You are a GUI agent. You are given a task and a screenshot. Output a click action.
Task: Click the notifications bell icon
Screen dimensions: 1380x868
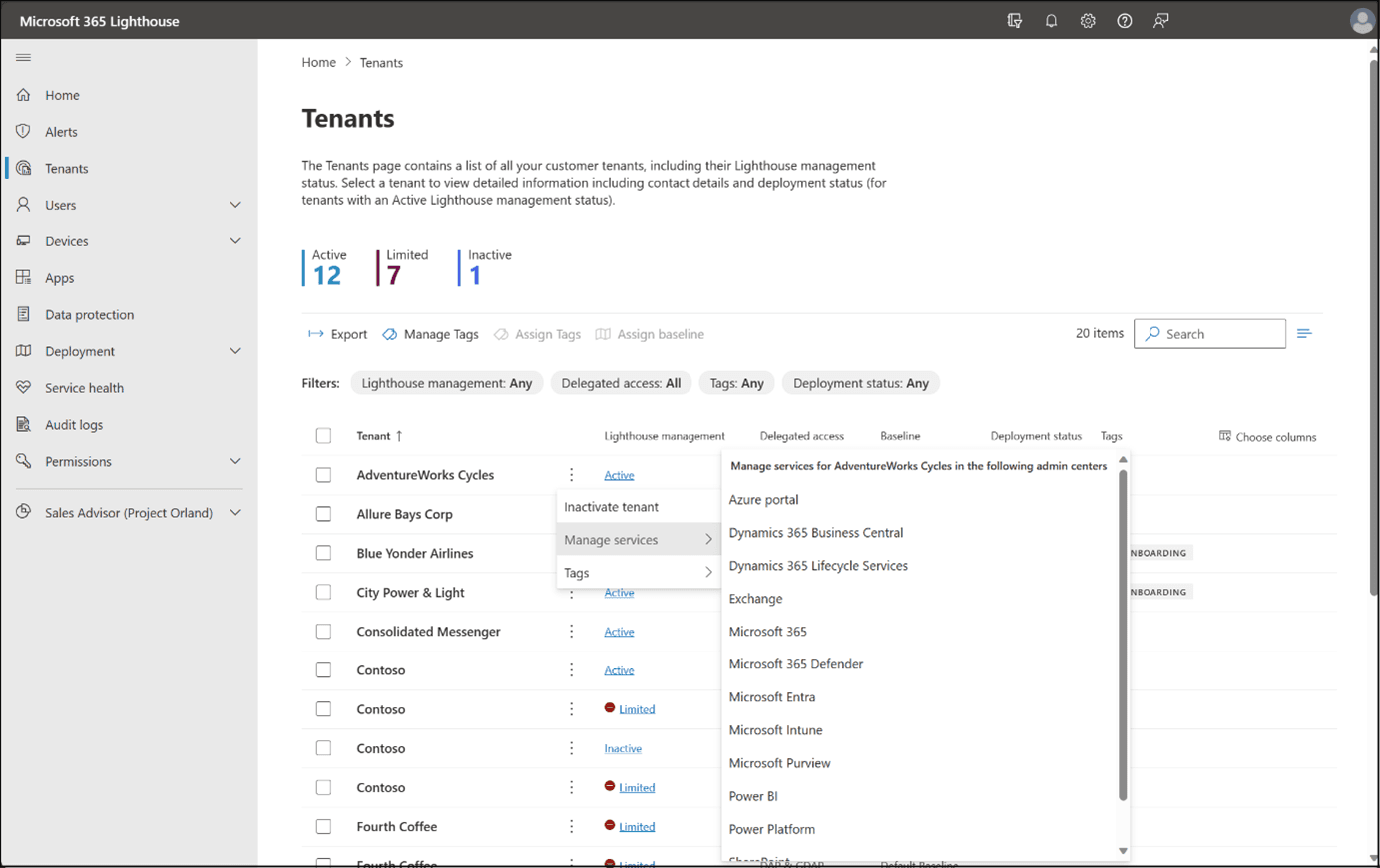1051,21
